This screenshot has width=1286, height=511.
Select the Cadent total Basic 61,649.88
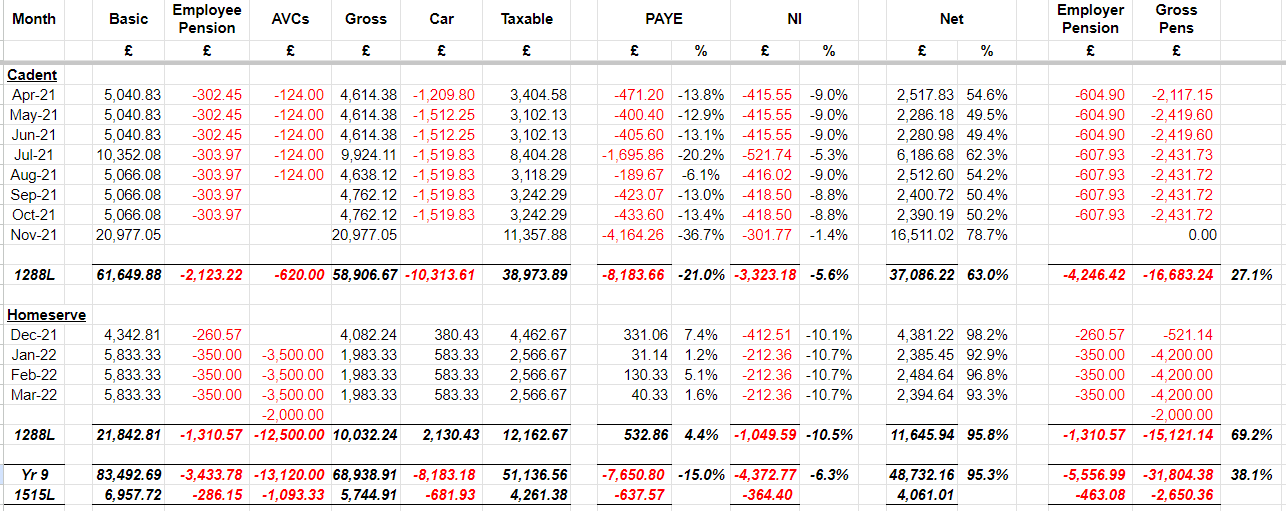(128, 275)
